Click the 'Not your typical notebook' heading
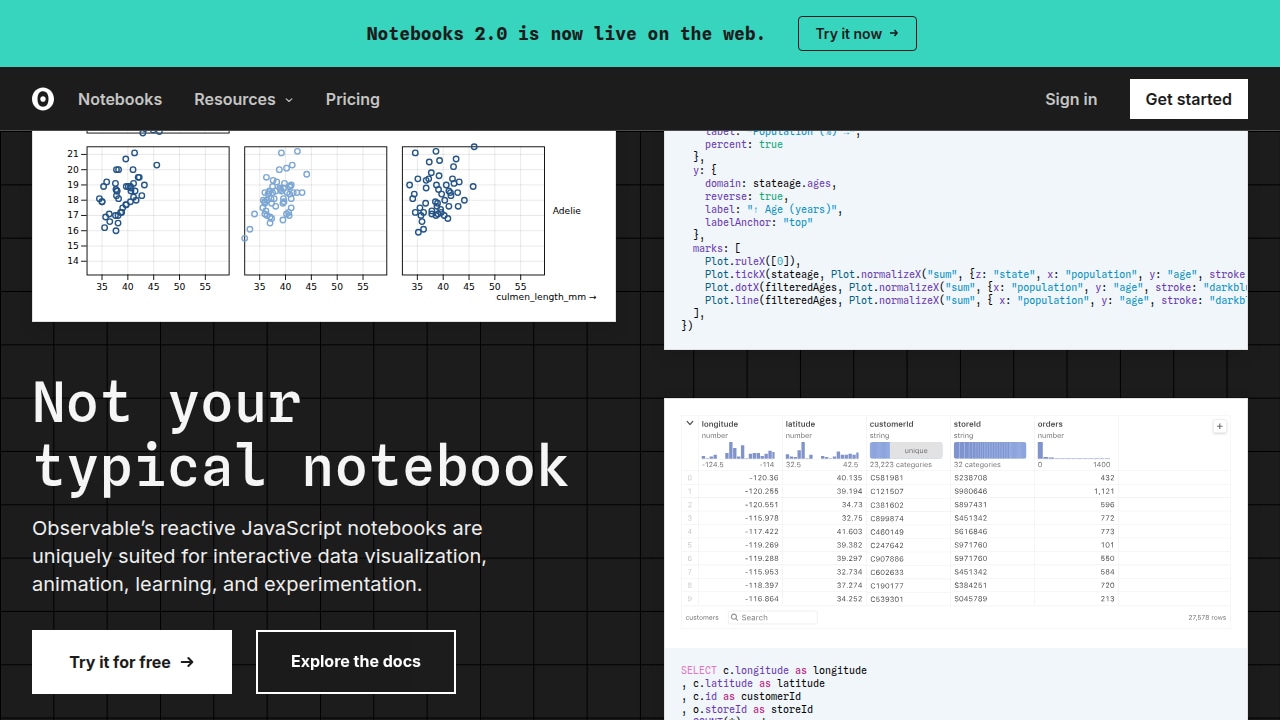1280x720 pixels. 301,434
